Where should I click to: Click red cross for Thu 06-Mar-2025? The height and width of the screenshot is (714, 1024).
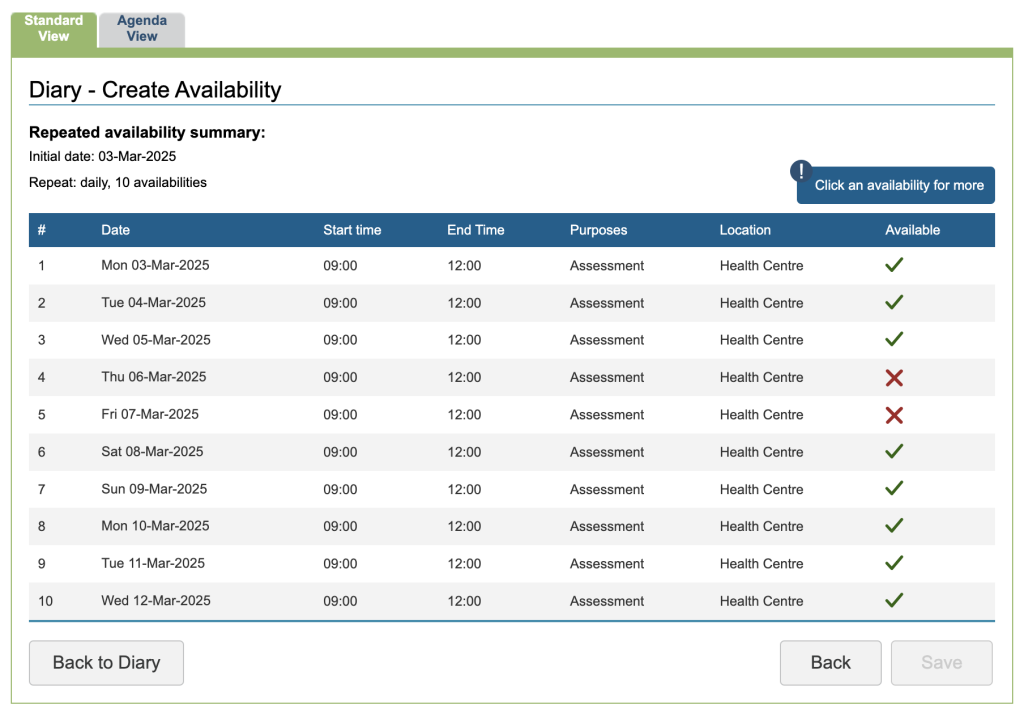coord(894,377)
